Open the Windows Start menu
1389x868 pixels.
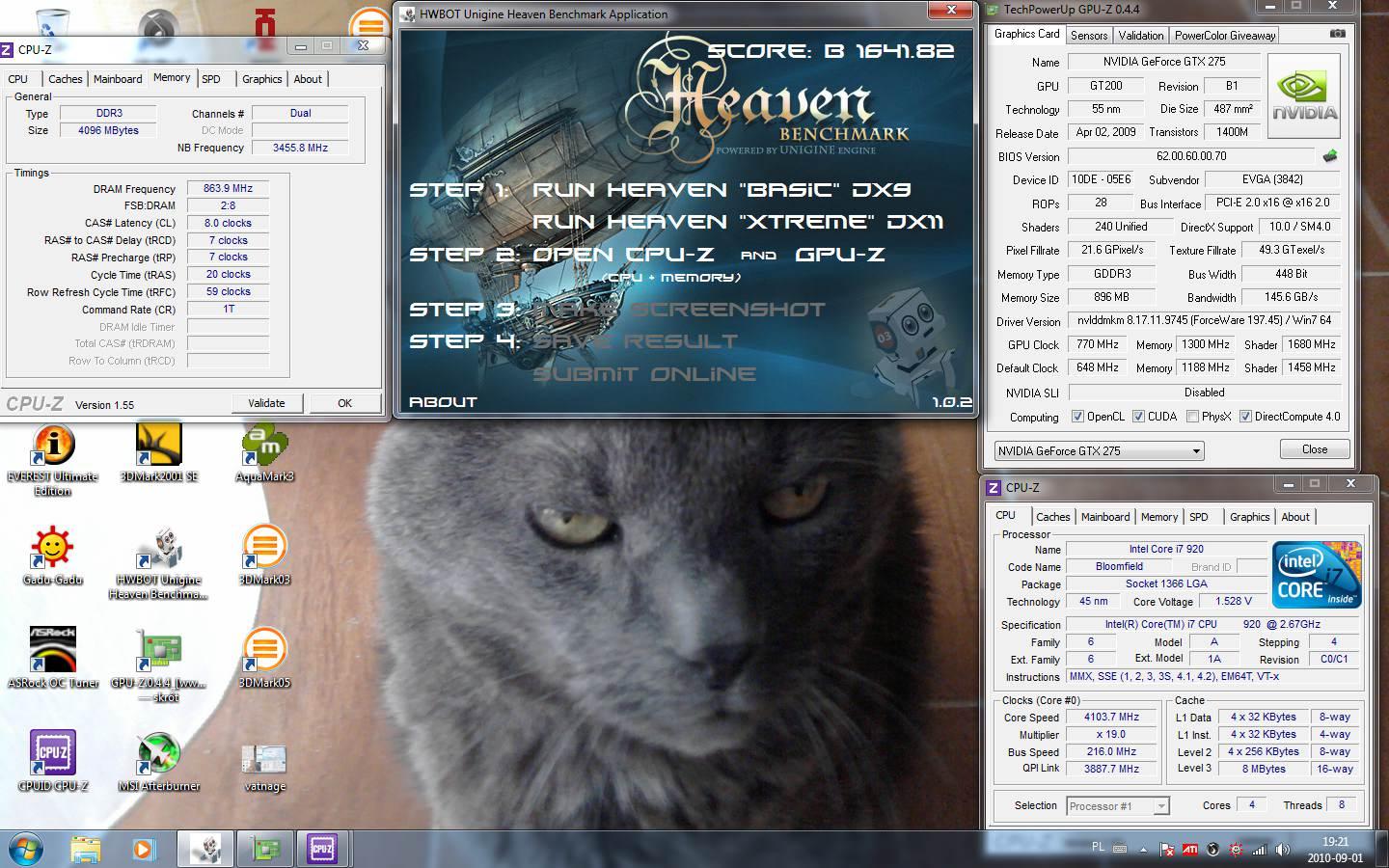click(x=26, y=849)
